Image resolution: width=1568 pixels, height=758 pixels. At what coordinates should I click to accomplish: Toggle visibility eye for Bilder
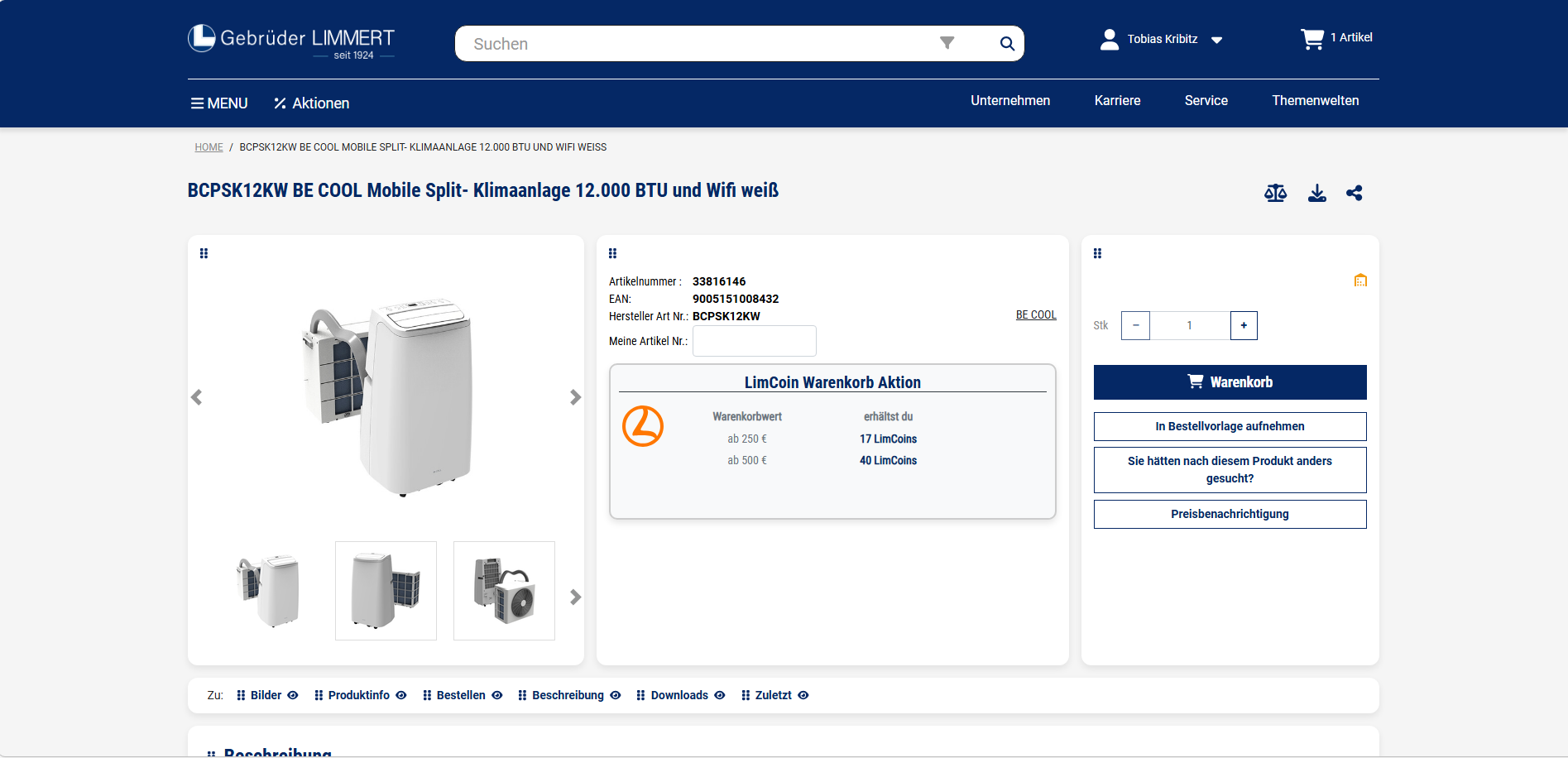[292, 695]
